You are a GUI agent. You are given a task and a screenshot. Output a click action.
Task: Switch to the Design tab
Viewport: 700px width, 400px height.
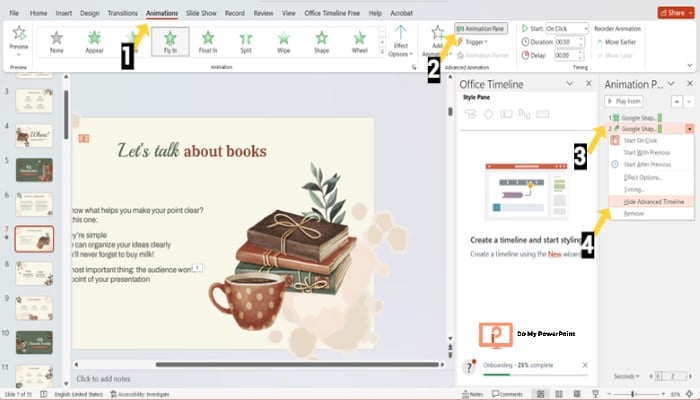(90, 13)
